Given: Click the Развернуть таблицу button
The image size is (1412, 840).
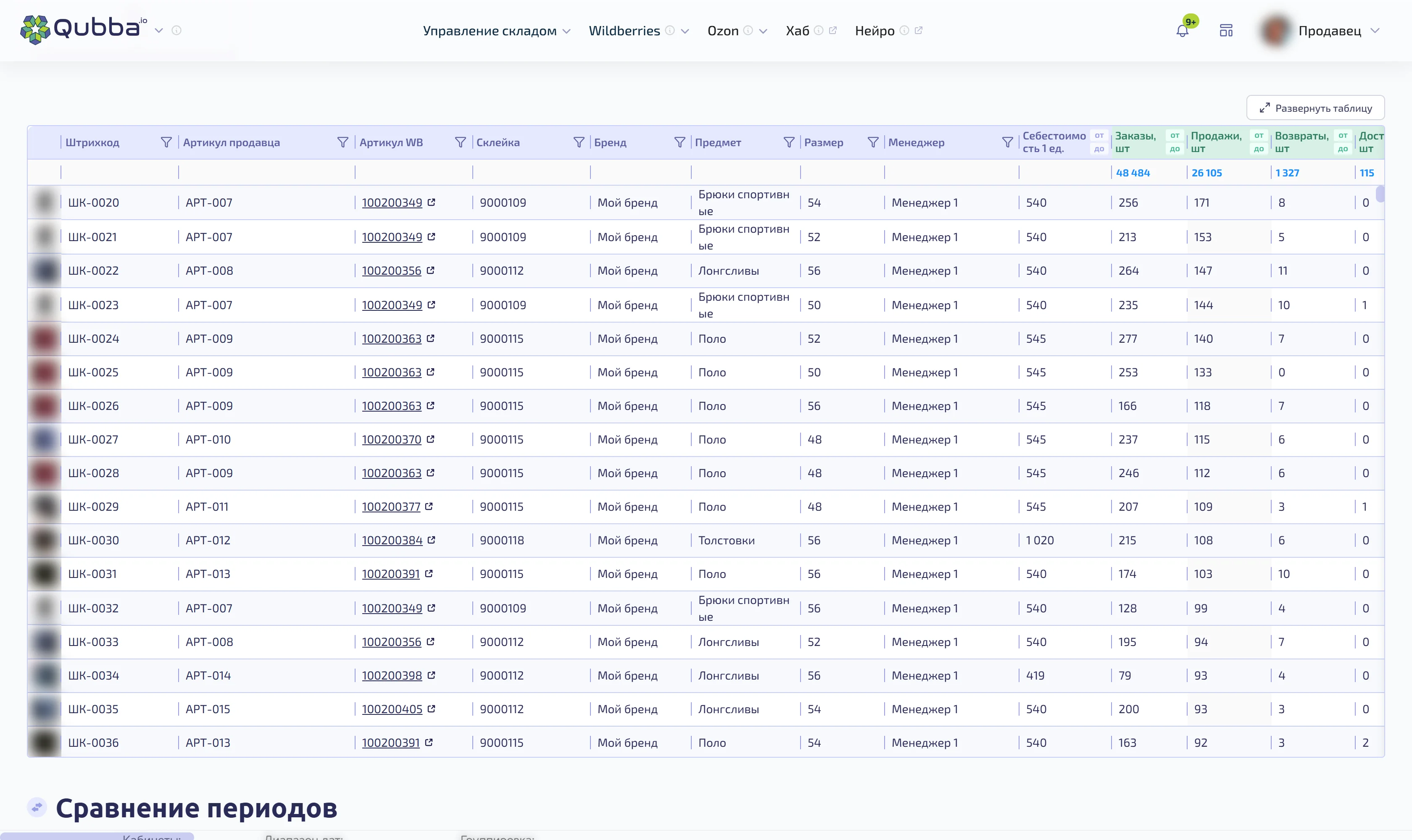Looking at the screenshot, I should [x=1315, y=108].
